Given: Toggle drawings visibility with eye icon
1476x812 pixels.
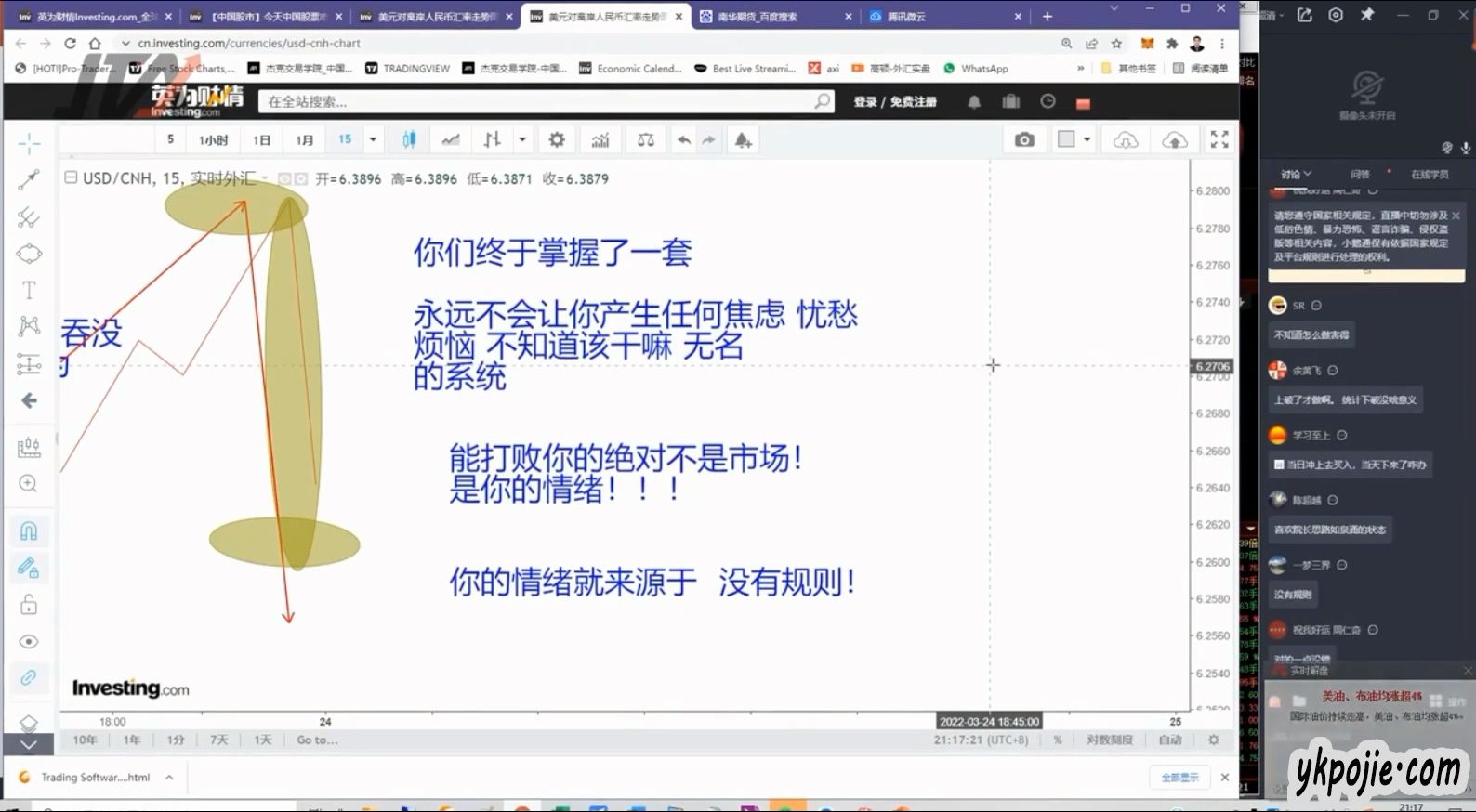Looking at the screenshot, I should click(29, 642).
